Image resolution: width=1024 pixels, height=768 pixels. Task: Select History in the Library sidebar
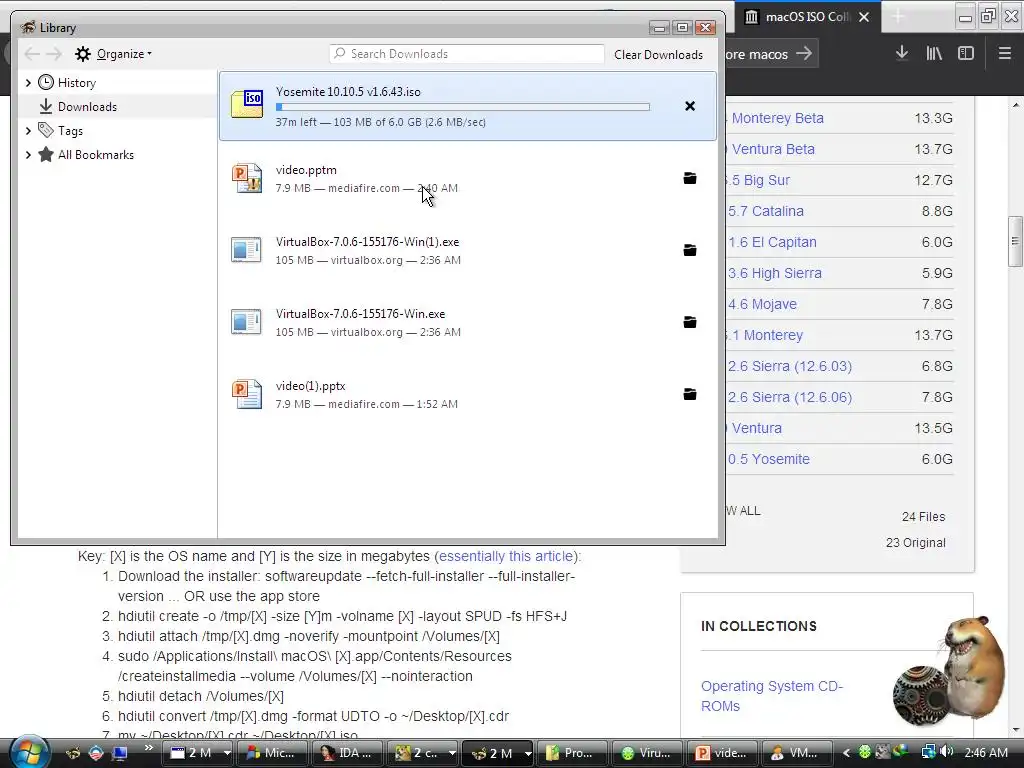click(76, 82)
